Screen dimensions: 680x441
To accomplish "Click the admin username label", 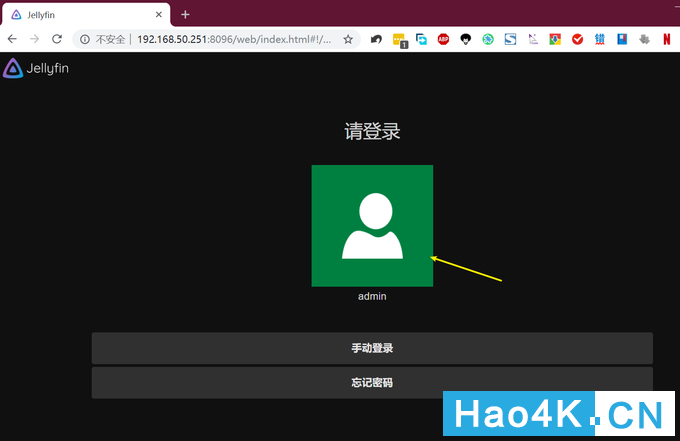I will [372, 296].
